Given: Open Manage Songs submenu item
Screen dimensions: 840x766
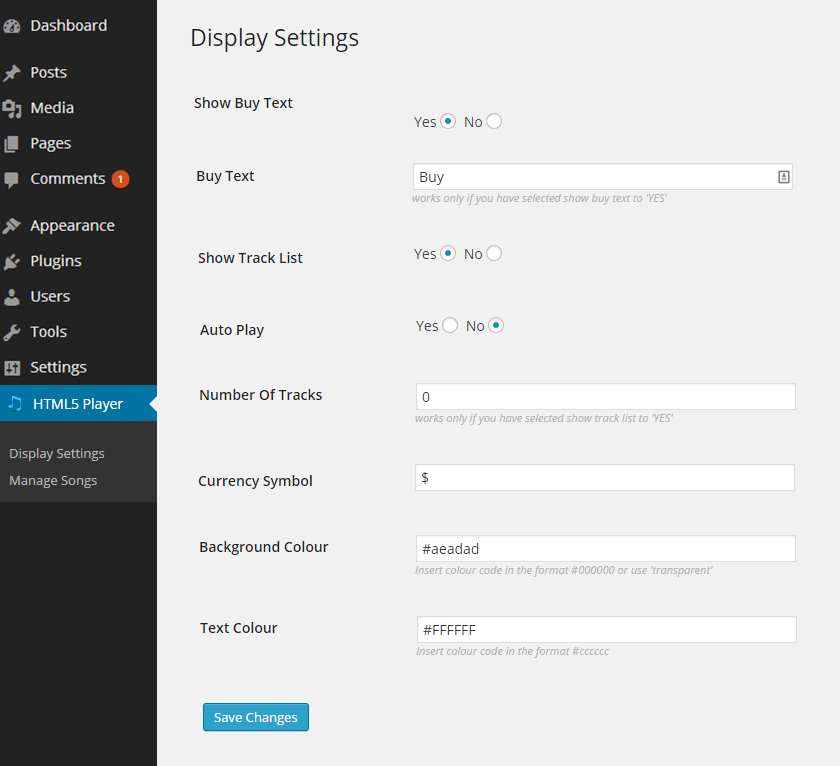Looking at the screenshot, I should pyautogui.click(x=53, y=480).
